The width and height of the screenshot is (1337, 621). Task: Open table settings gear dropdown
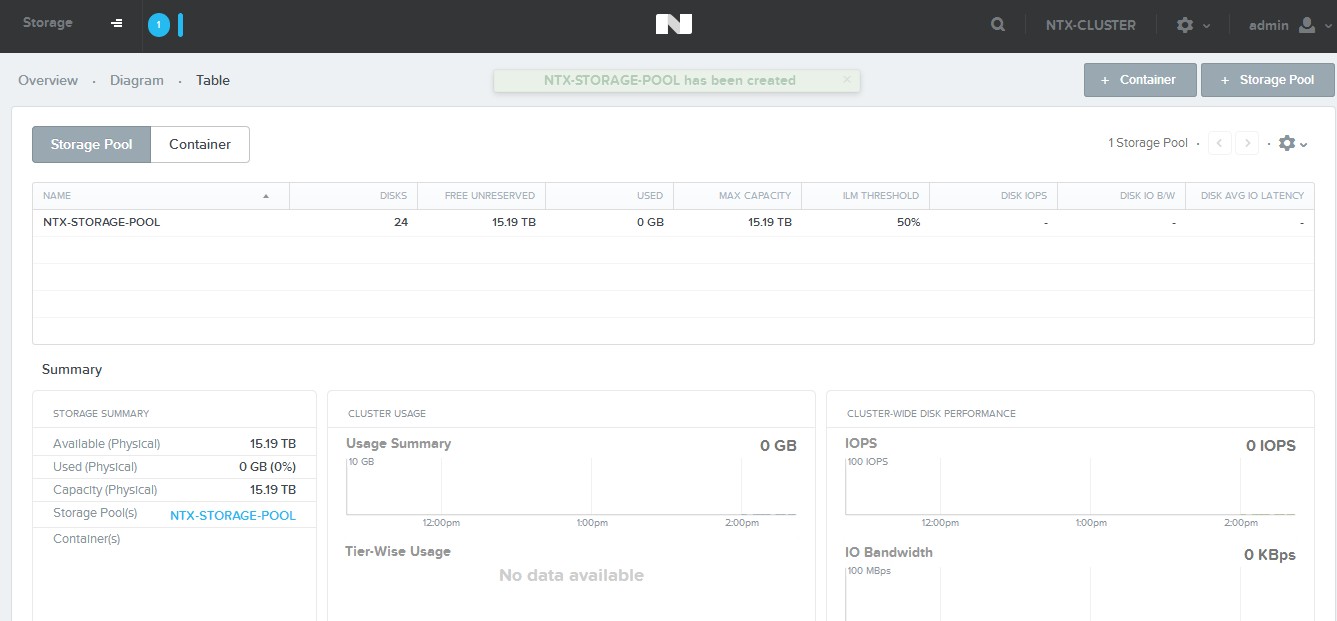(x=1292, y=143)
